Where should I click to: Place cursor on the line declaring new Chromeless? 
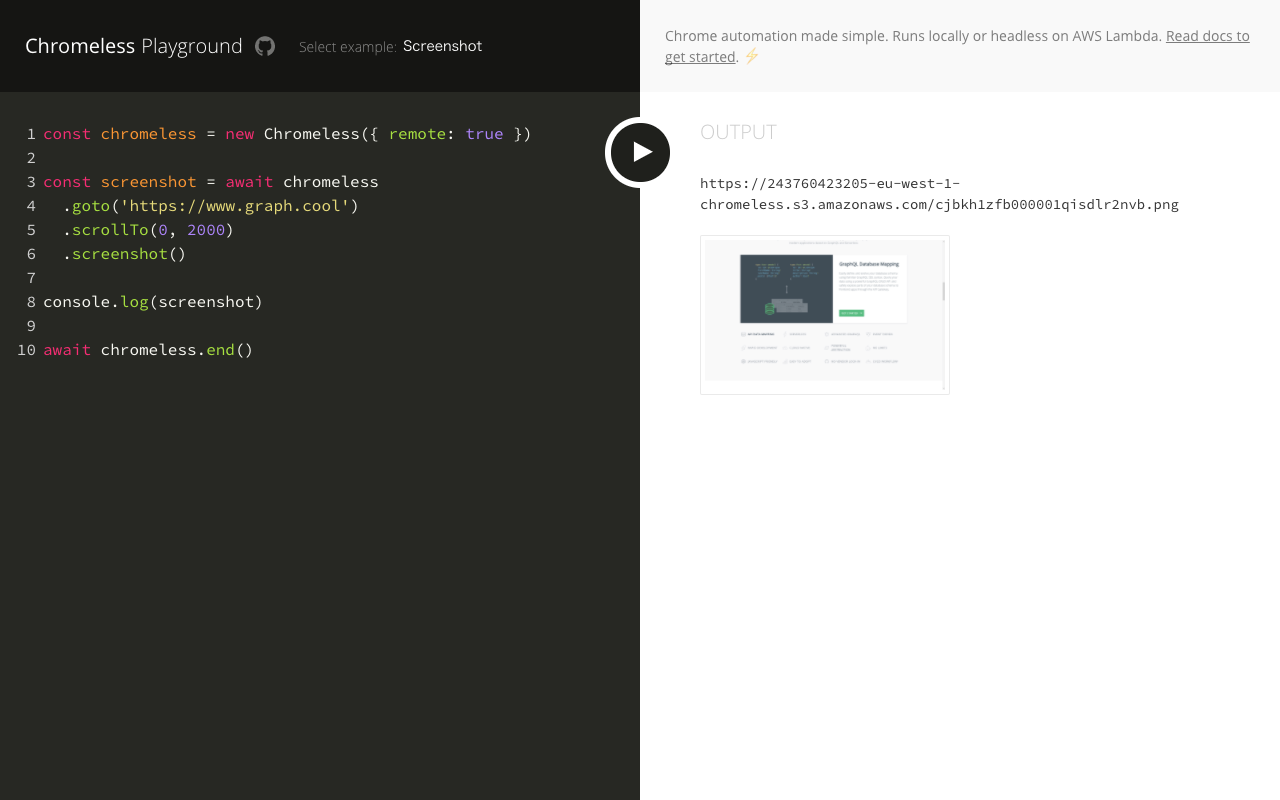click(x=287, y=134)
